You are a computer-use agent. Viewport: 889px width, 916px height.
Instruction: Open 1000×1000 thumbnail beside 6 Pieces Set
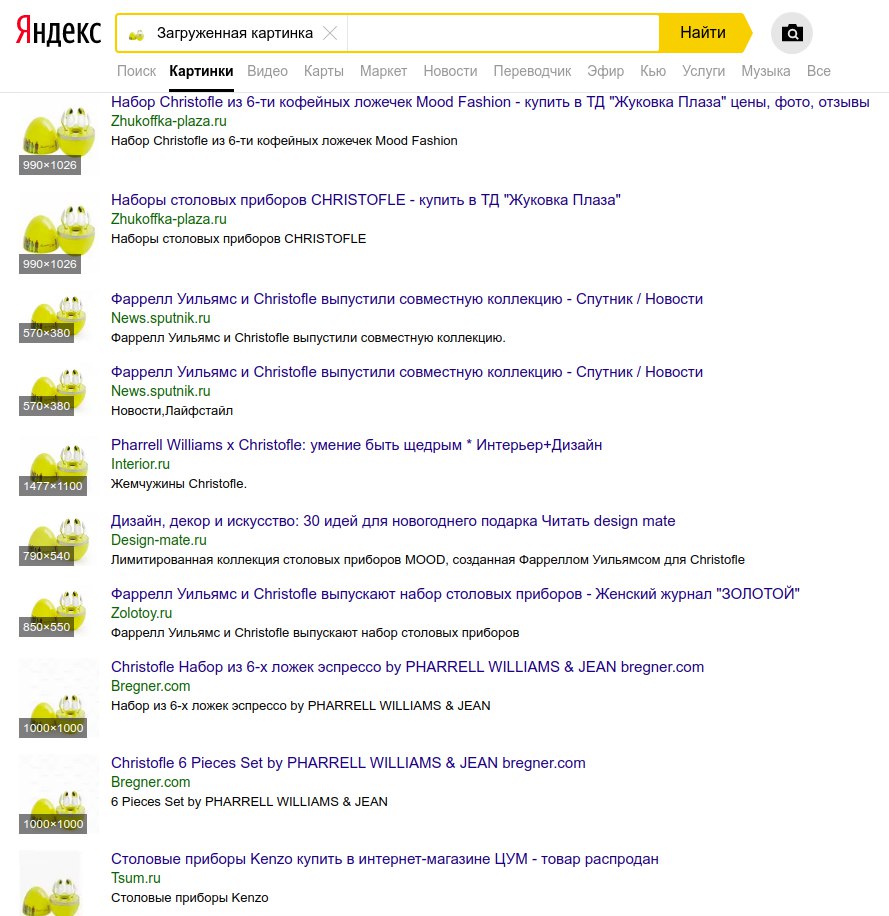click(x=58, y=794)
